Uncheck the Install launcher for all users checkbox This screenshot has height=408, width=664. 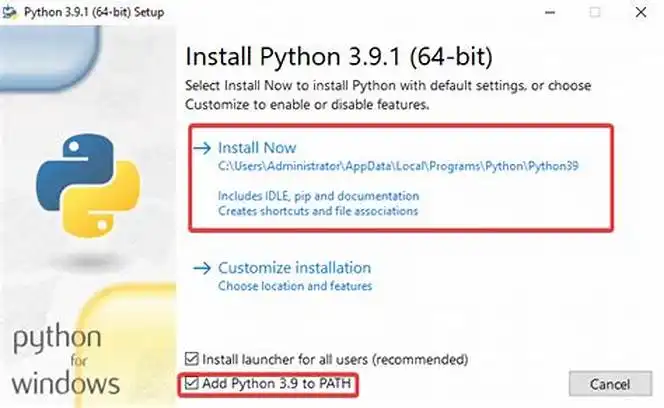[x=192, y=359]
